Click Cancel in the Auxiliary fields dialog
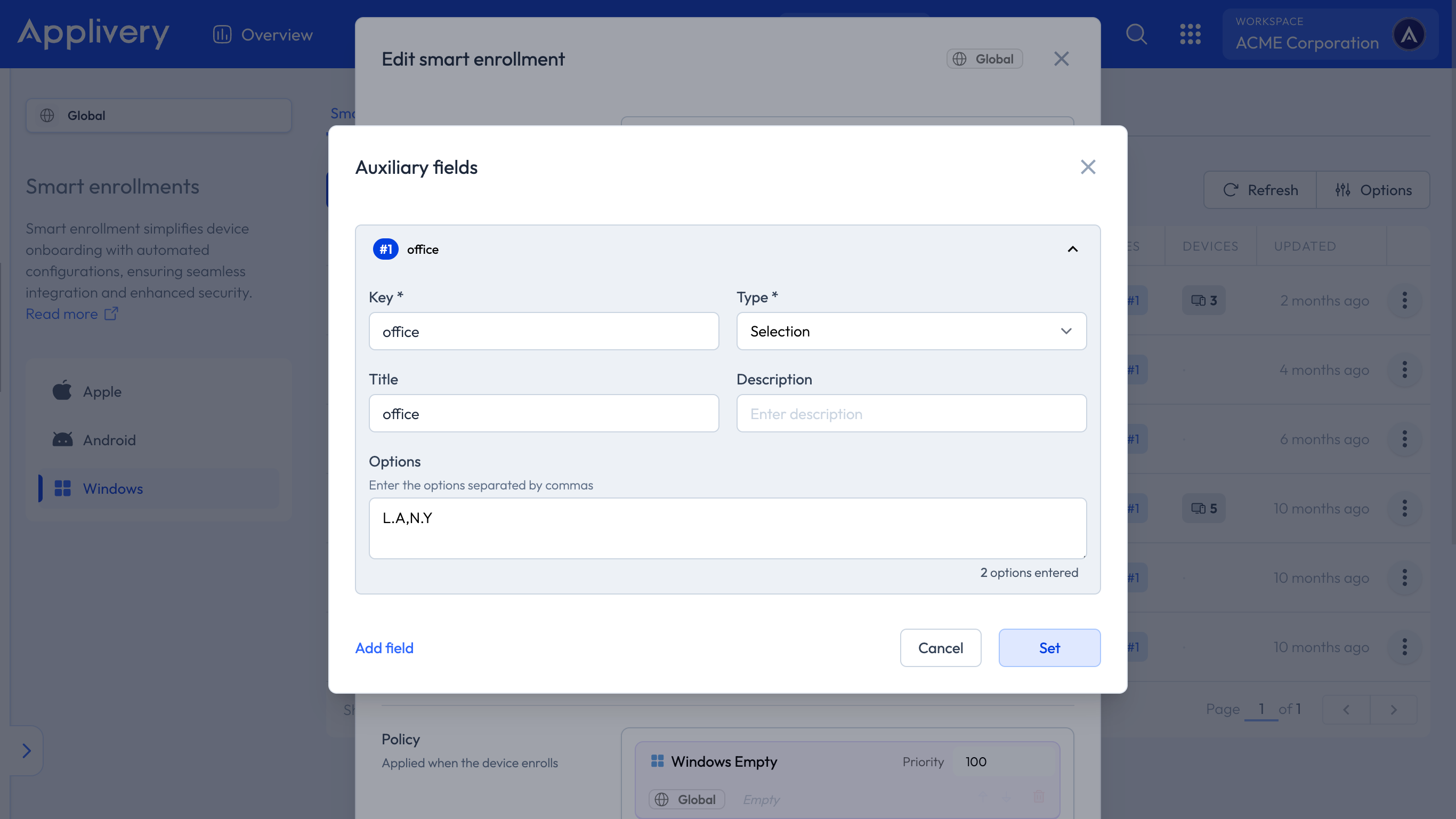1456x819 pixels. pyautogui.click(x=940, y=648)
